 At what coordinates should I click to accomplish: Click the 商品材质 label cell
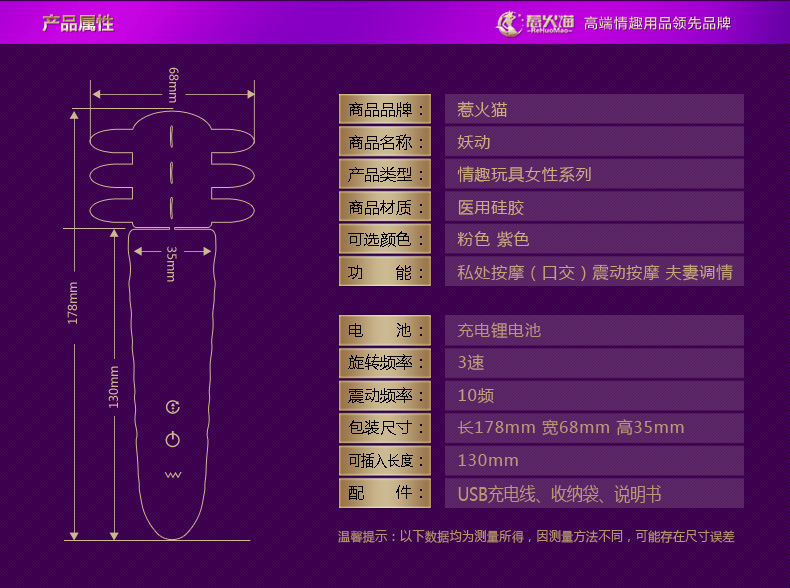(385, 207)
